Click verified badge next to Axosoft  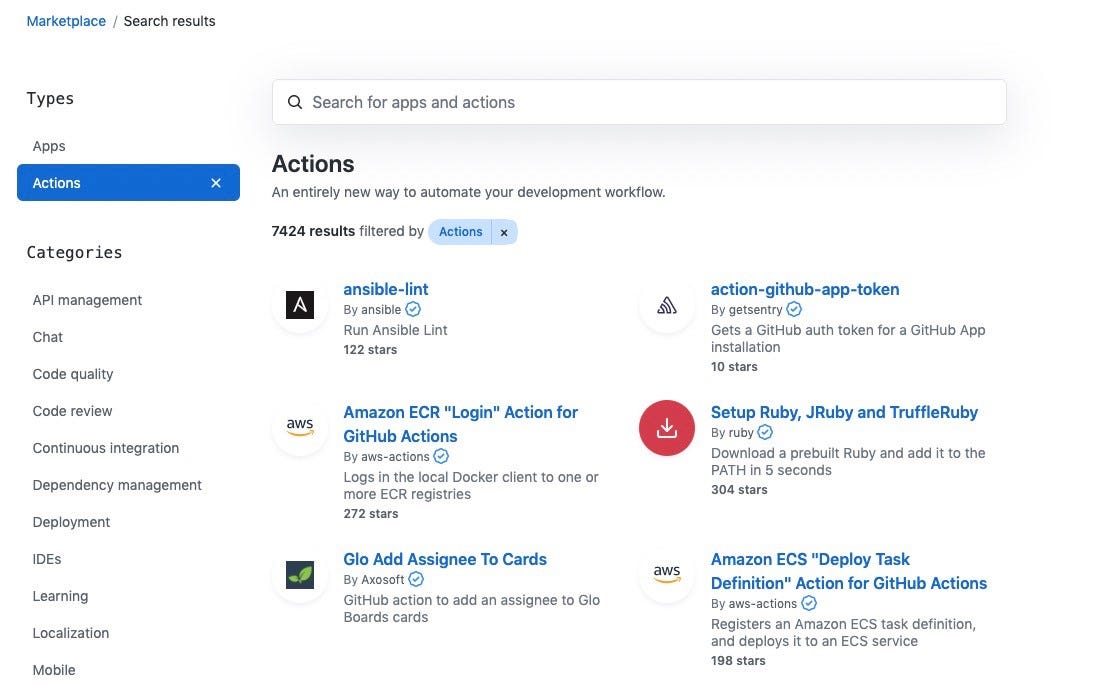click(416, 579)
